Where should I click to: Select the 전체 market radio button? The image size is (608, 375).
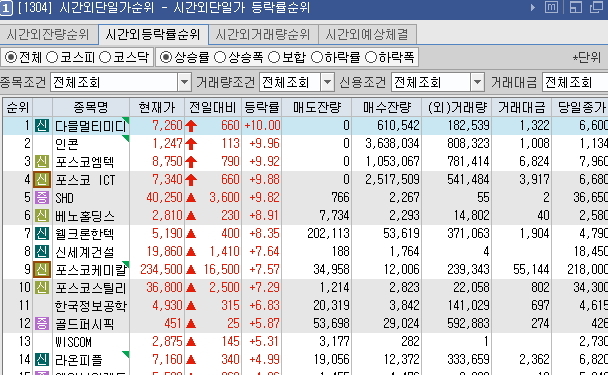(10, 57)
